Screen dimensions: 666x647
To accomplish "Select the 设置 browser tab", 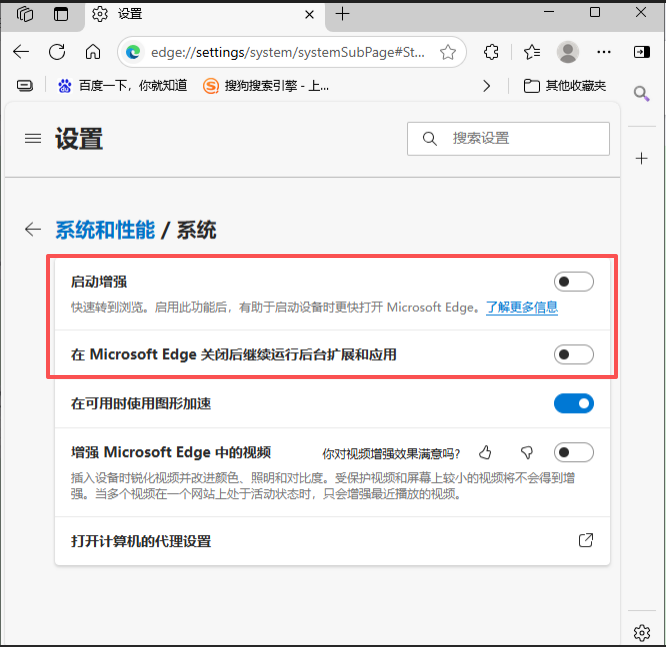I will [204, 15].
